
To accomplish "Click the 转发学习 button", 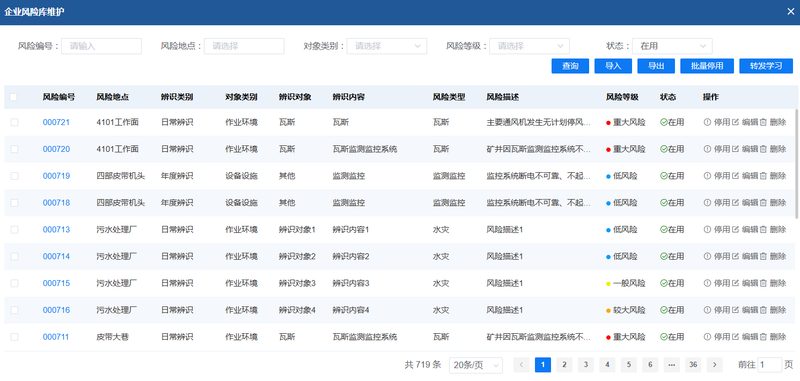I will point(766,66).
